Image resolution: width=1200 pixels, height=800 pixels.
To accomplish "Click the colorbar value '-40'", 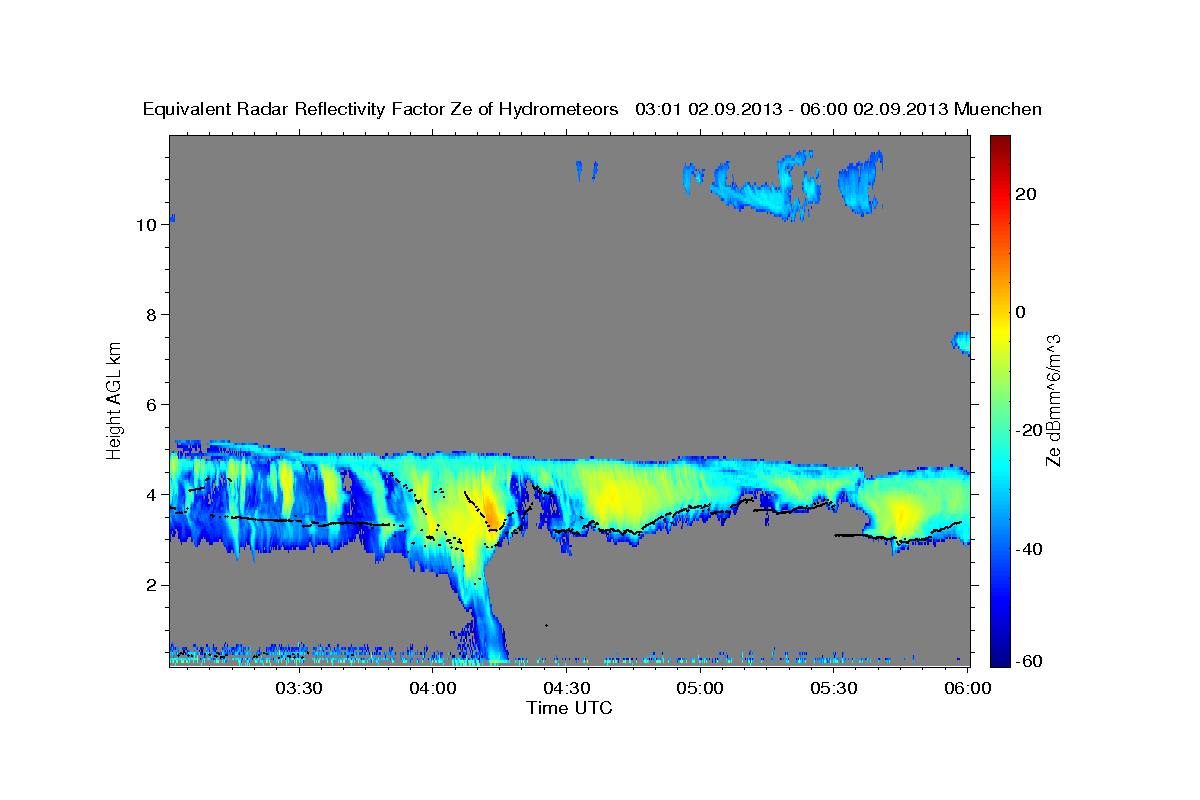I will pyautogui.click(x=1028, y=549).
